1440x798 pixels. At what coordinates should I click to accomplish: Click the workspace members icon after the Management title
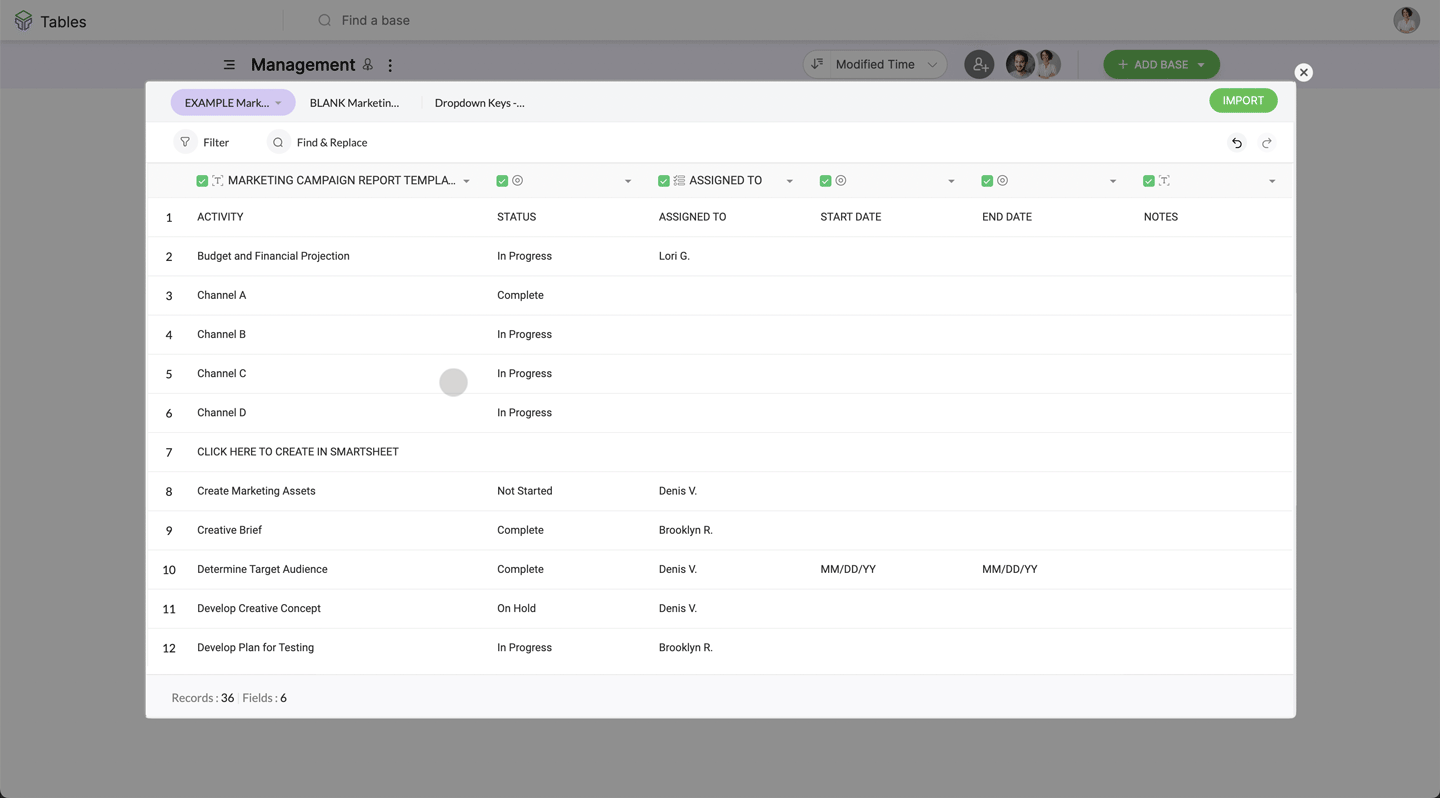(368, 65)
